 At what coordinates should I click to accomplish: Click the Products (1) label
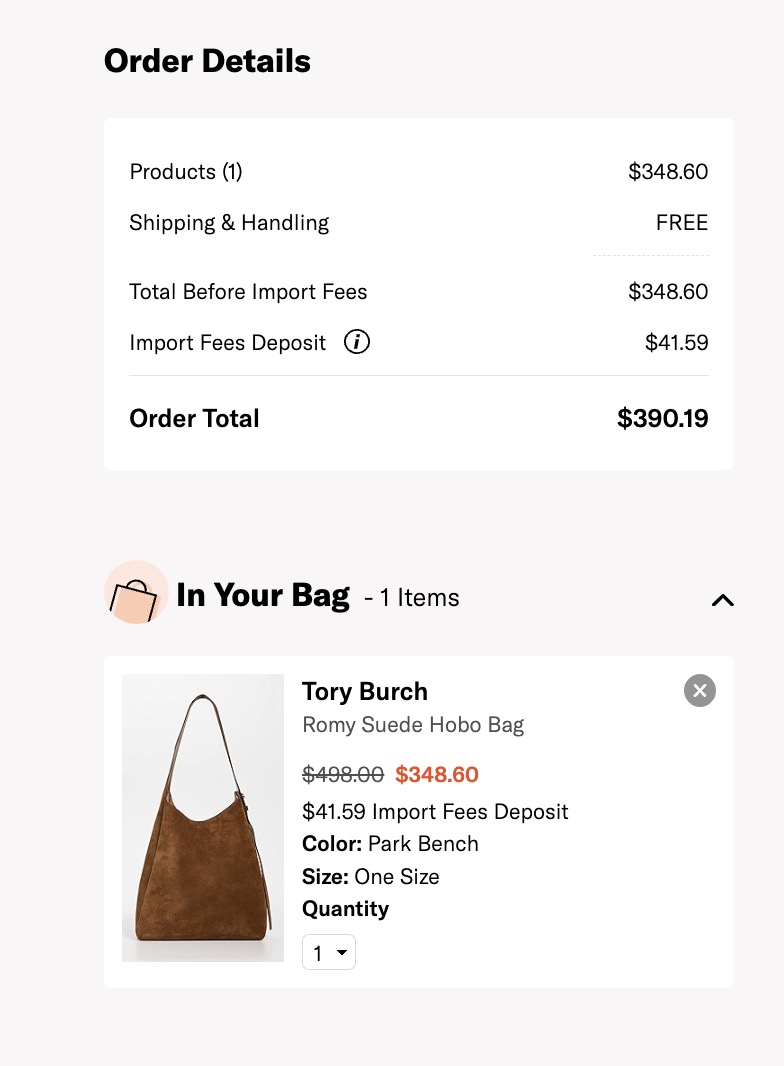tap(186, 172)
